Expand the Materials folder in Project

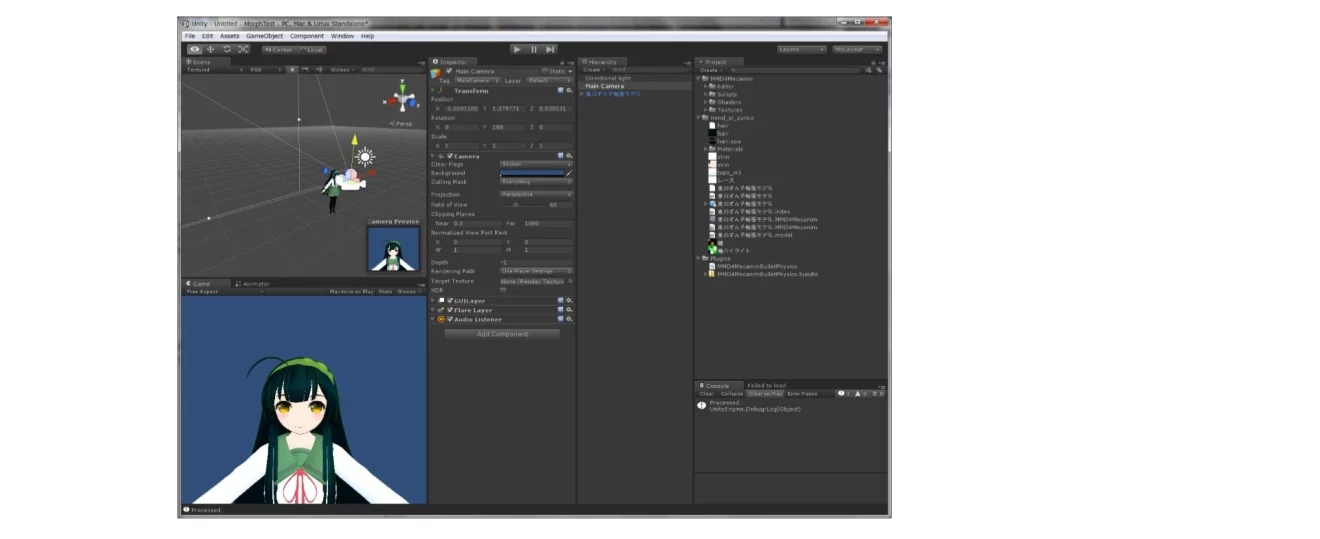[x=706, y=149]
